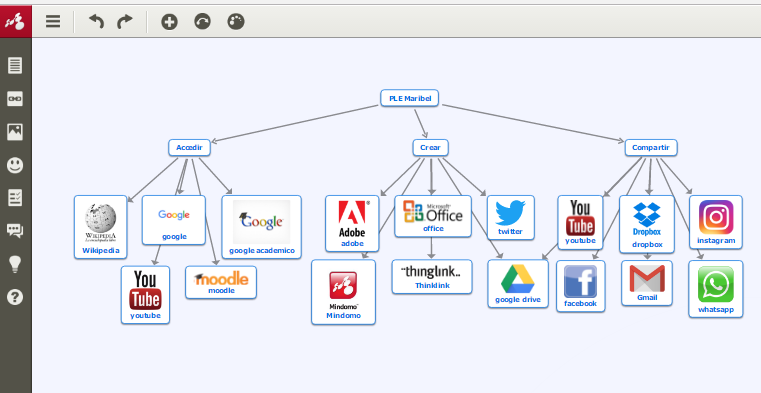Open the notes icon in sidebar

click(x=15, y=66)
